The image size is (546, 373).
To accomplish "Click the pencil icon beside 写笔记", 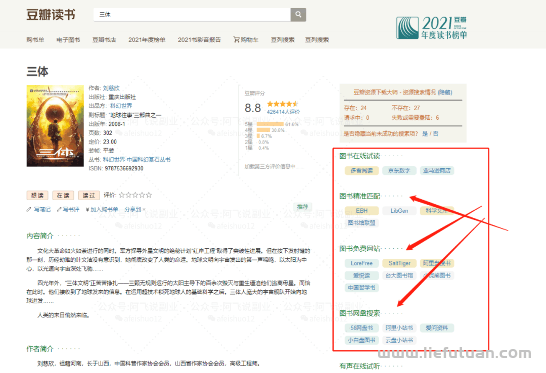I will [x=29, y=210].
